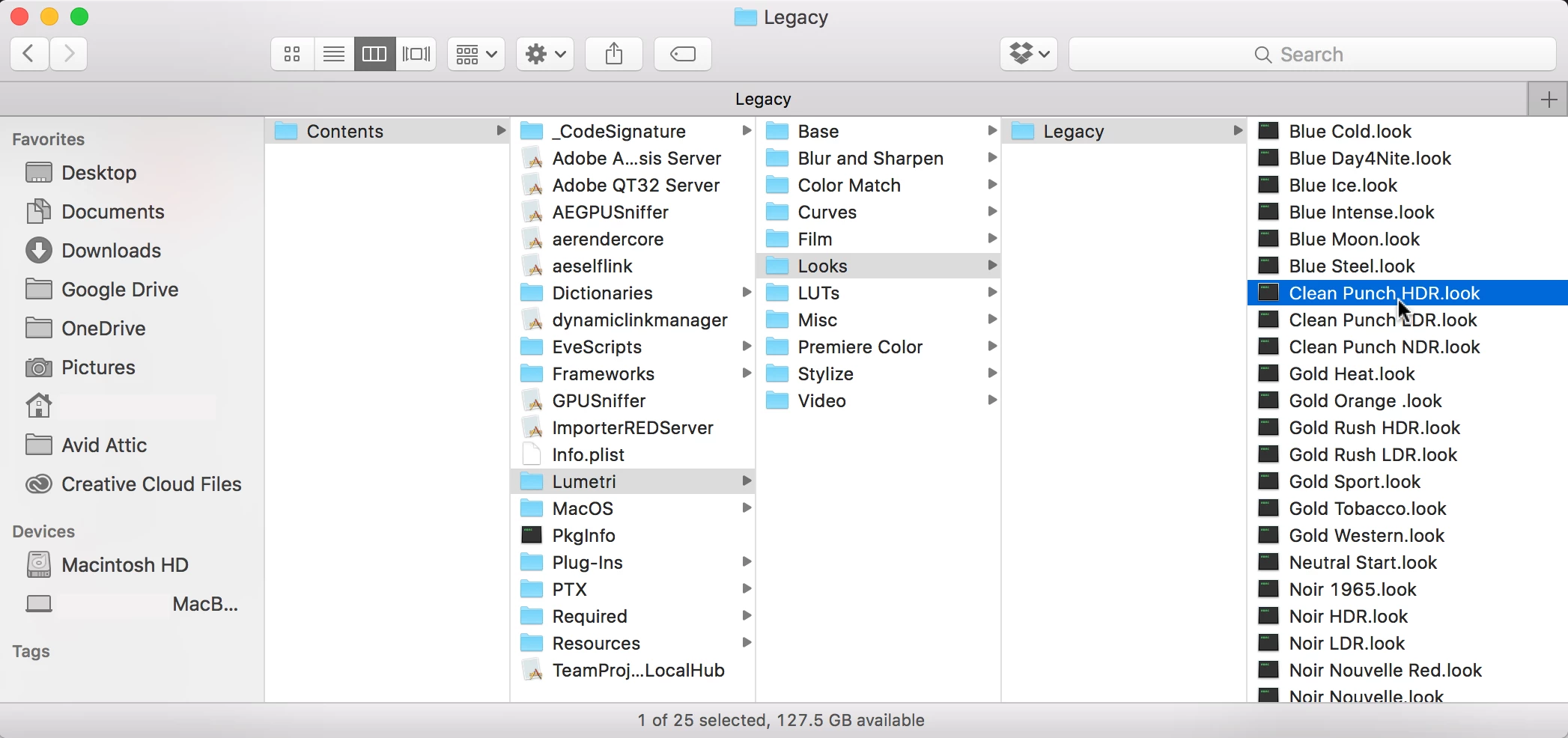Viewport: 1568px width, 738px height.
Task: Select the Neutral Start.look file
Action: coord(1408,562)
